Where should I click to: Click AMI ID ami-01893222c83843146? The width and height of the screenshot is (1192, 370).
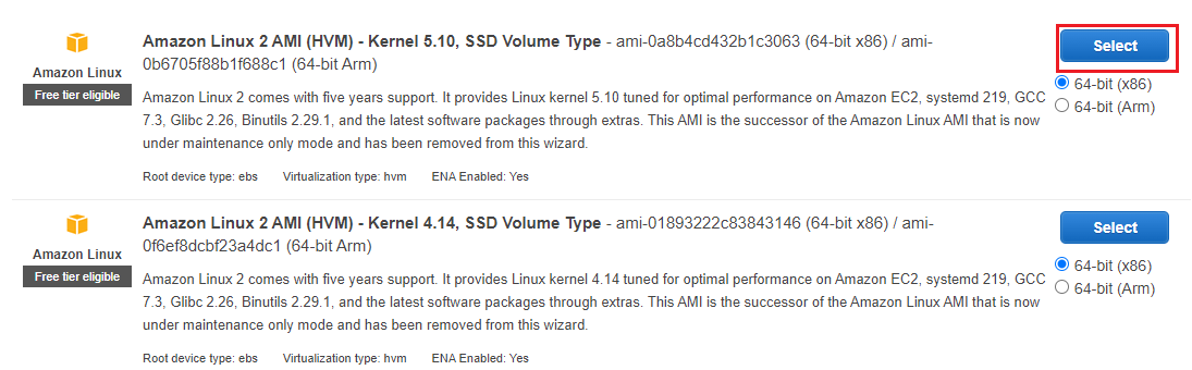pyautogui.click(x=709, y=224)
